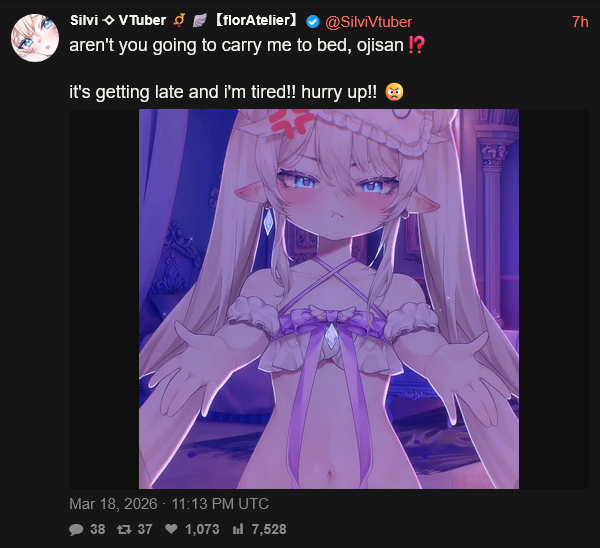Click the reply speech bubble icon
This screenshot has height=548, width=600.
[x=76, y=529]
